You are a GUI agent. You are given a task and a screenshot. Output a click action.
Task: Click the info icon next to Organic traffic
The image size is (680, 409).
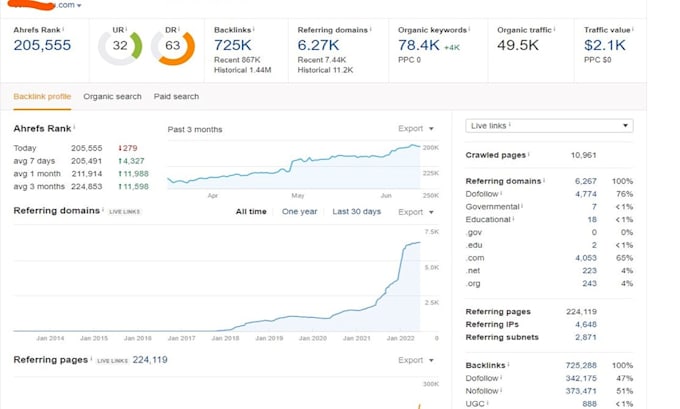click(554, 29)
